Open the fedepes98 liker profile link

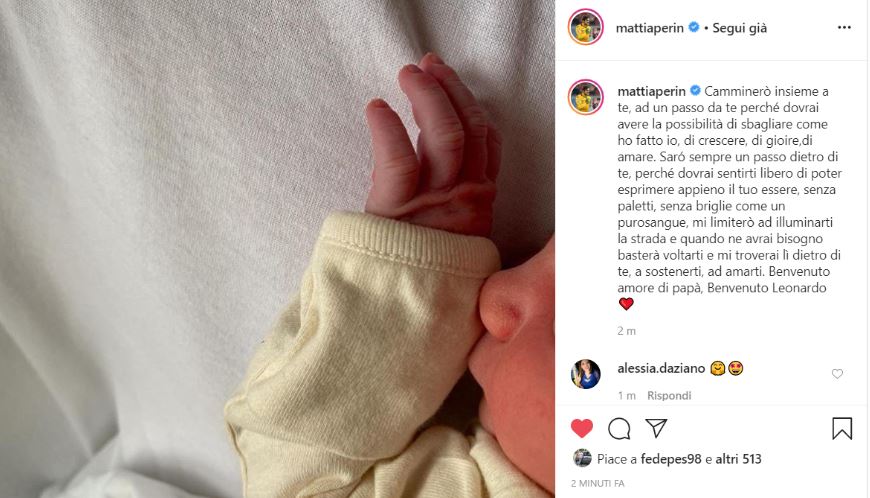671,459
